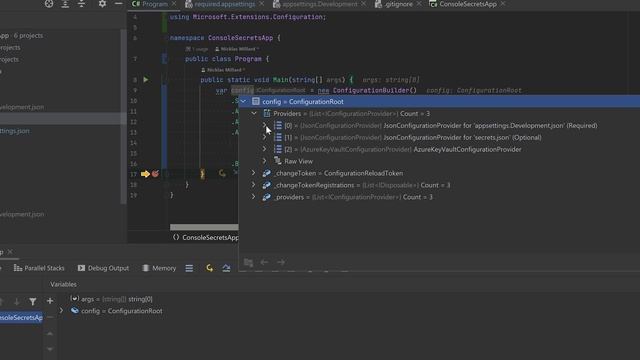This screenshot has width=640, height=360.
Task: Collapse the Providers list node
Action: pyautogui.click(x=254, y=113)
